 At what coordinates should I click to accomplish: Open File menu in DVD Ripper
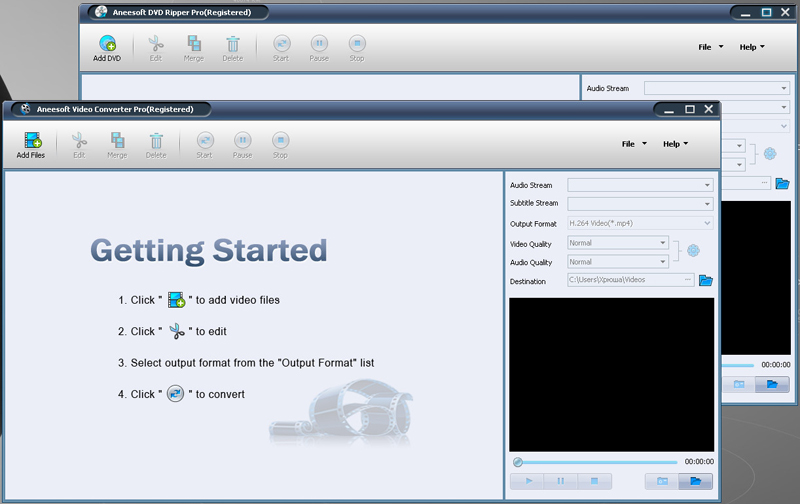711,47
